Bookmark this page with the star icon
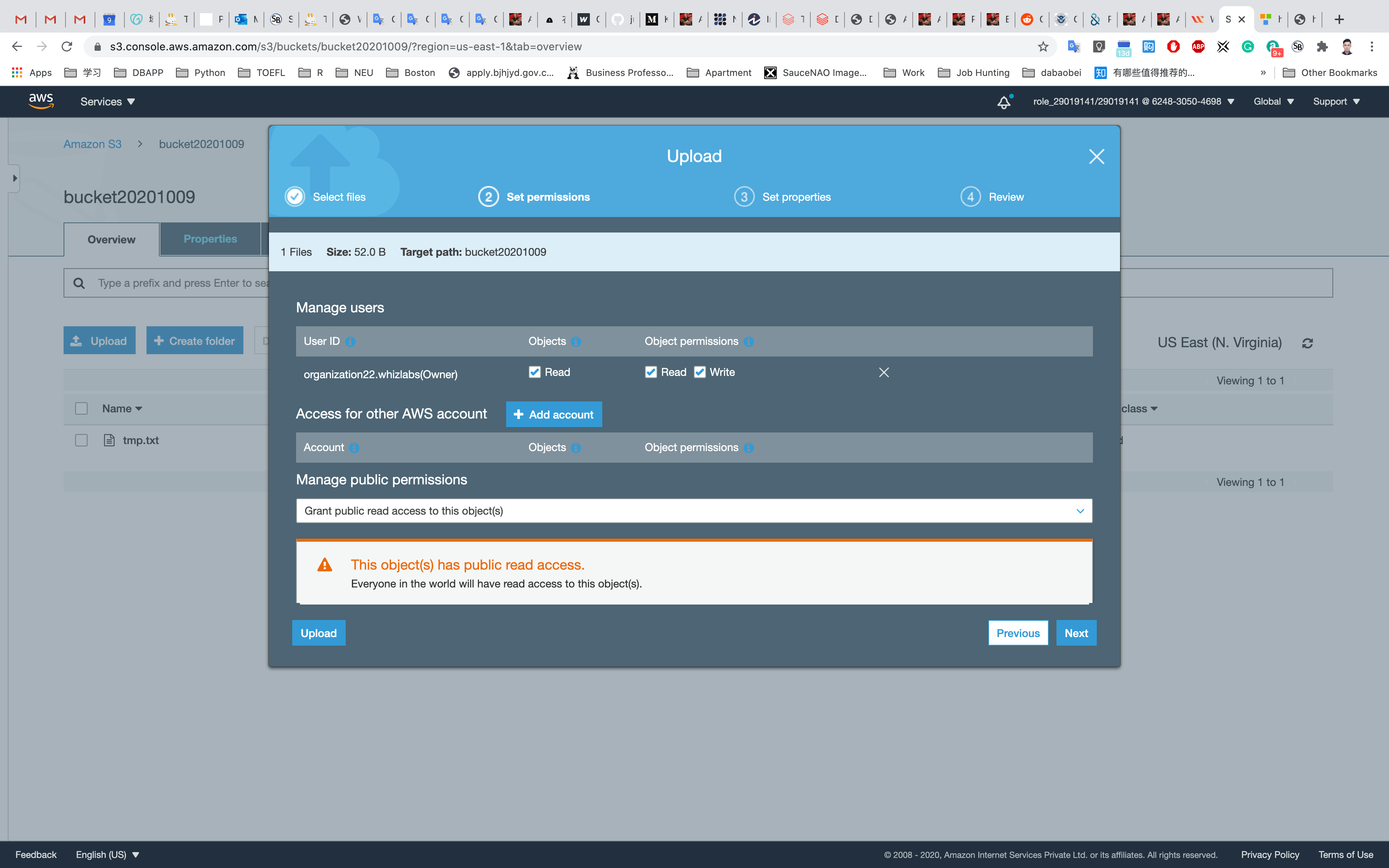The height and width of the screenshot is (868, 1389). click(x=1043, y=46)
